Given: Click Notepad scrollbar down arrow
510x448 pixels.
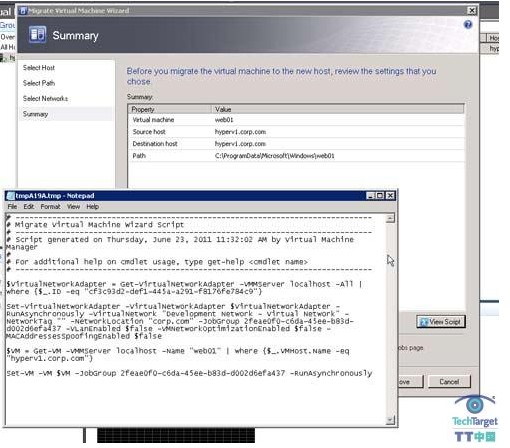Looking at the screenshot, I should tap(390, 420).
